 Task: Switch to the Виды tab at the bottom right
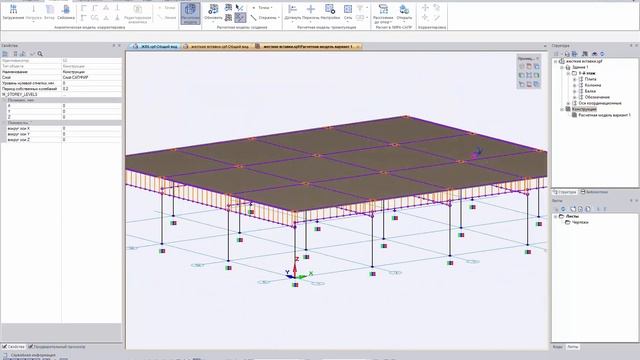coord(558,347)
